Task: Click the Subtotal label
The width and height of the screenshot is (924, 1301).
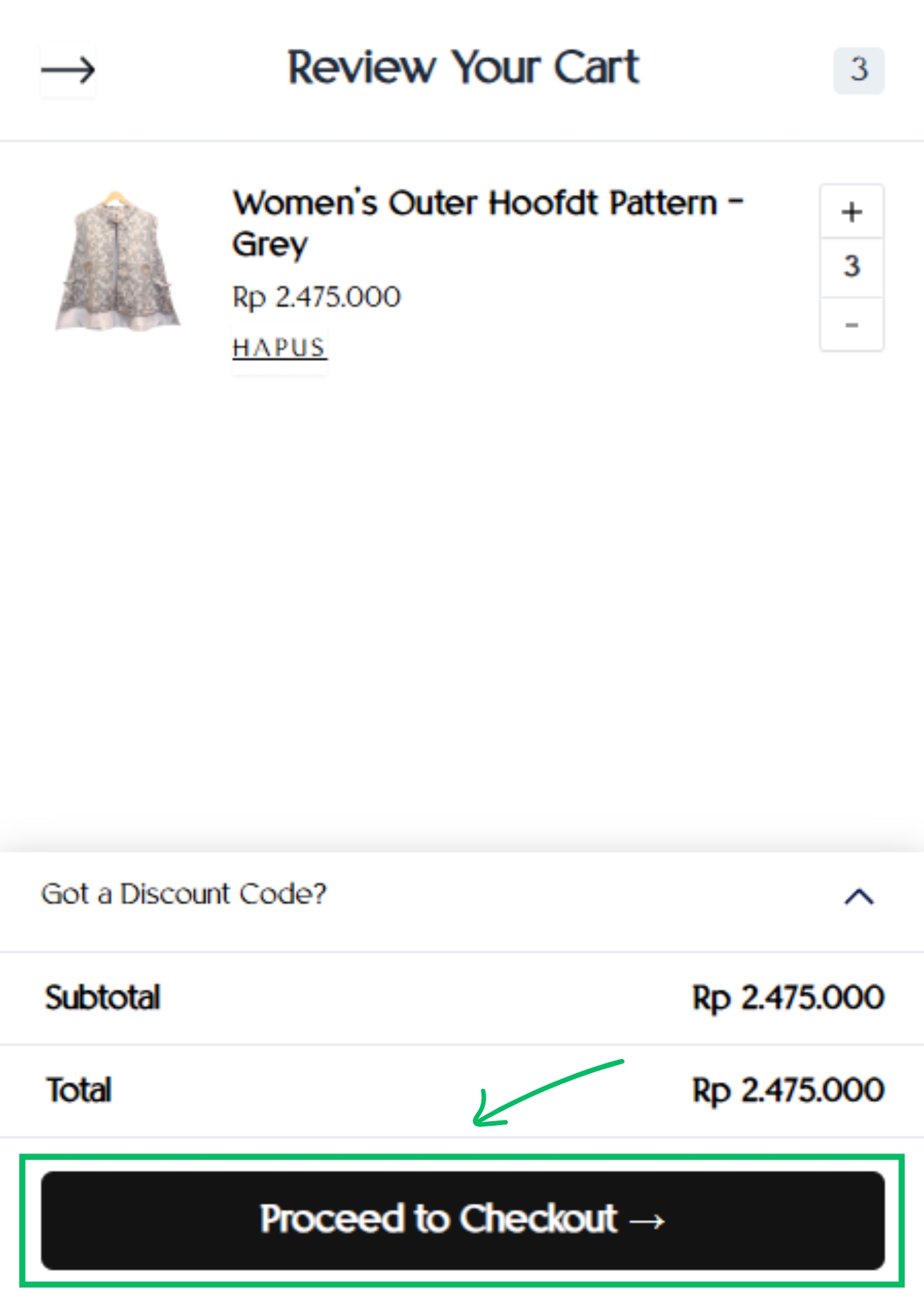Action: pyautogui.click(x=103, y=997)
